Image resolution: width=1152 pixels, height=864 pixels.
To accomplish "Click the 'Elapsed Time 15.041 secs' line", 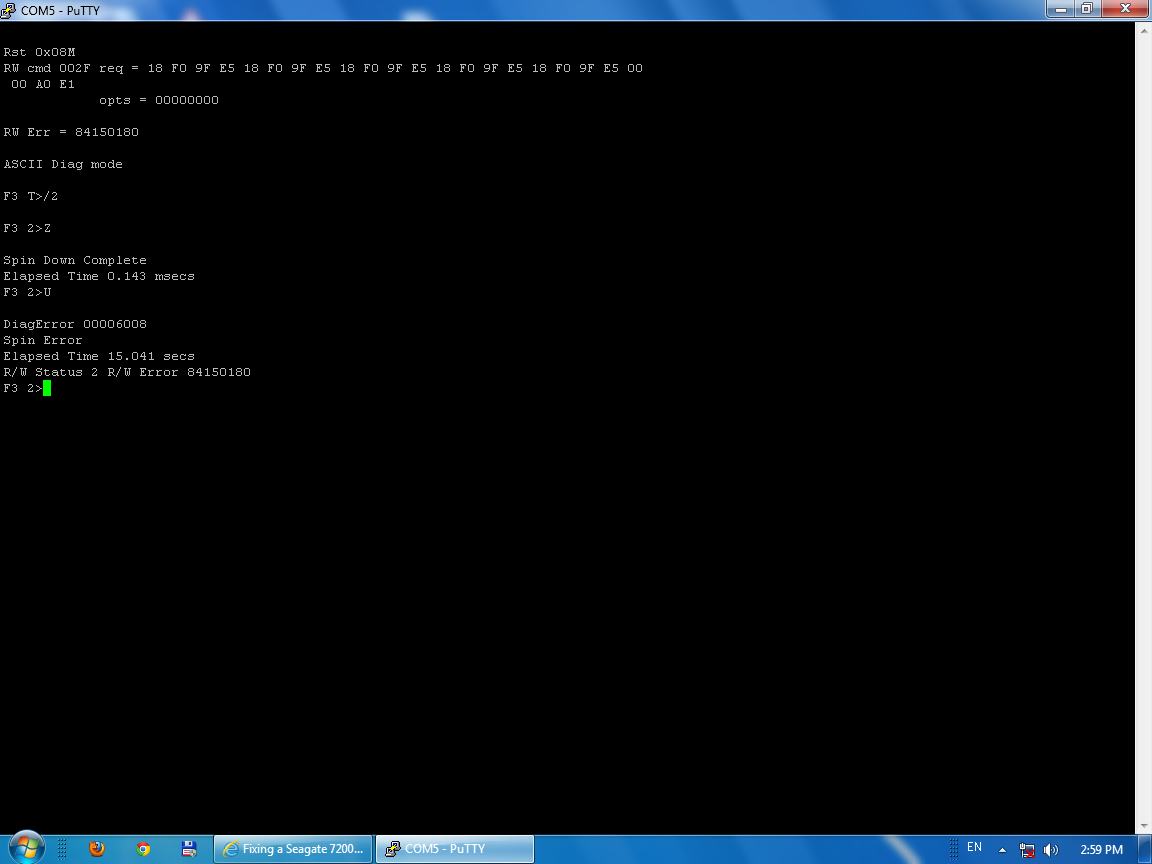I will click(98, 356).
